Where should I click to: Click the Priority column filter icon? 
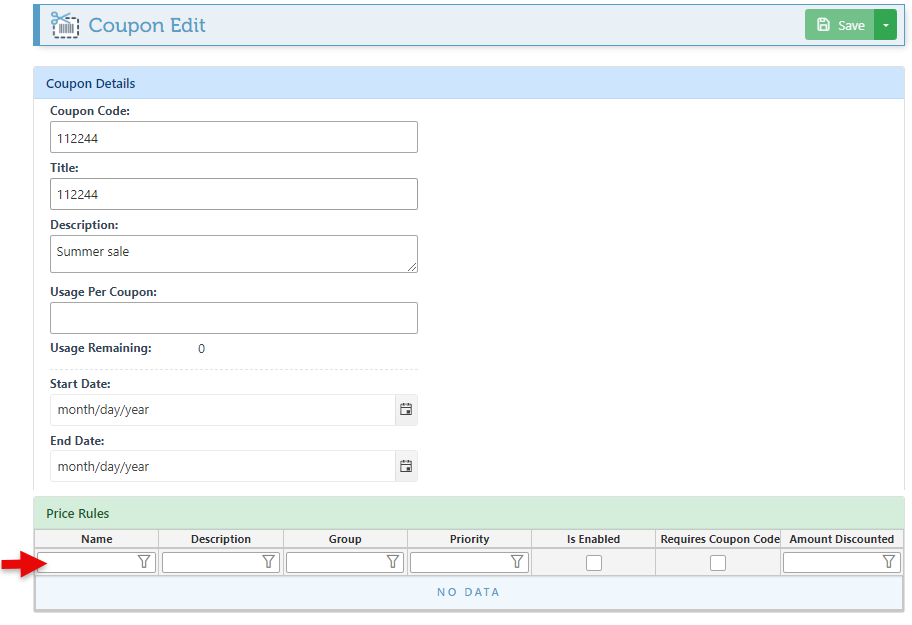point(517,563)
